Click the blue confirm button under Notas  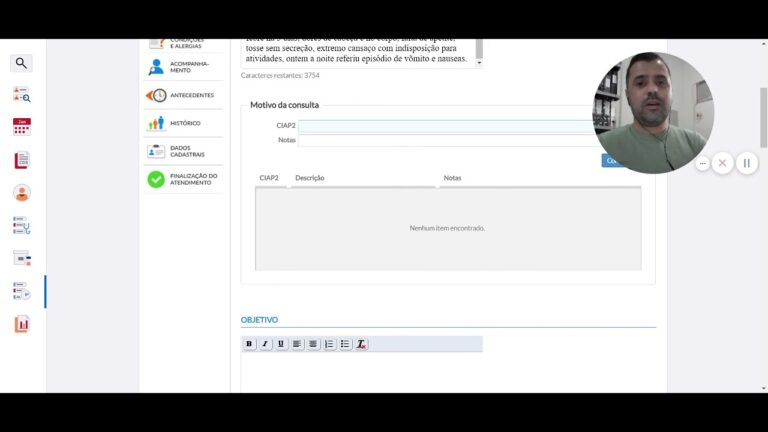point(610,161)
